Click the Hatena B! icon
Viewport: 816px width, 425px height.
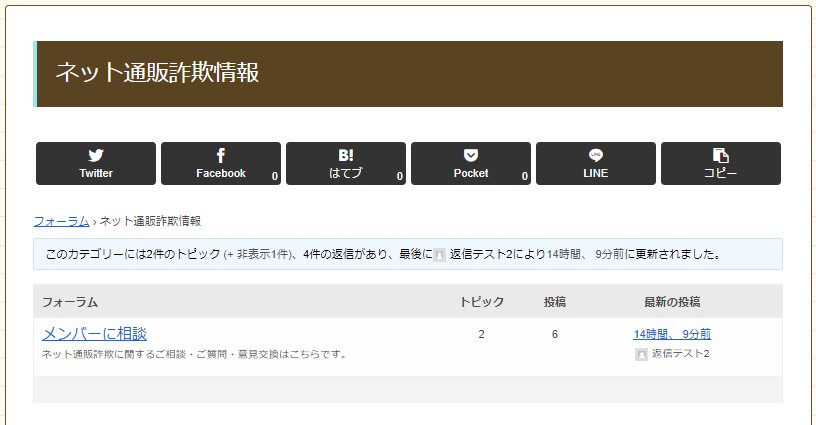[346, 155]
